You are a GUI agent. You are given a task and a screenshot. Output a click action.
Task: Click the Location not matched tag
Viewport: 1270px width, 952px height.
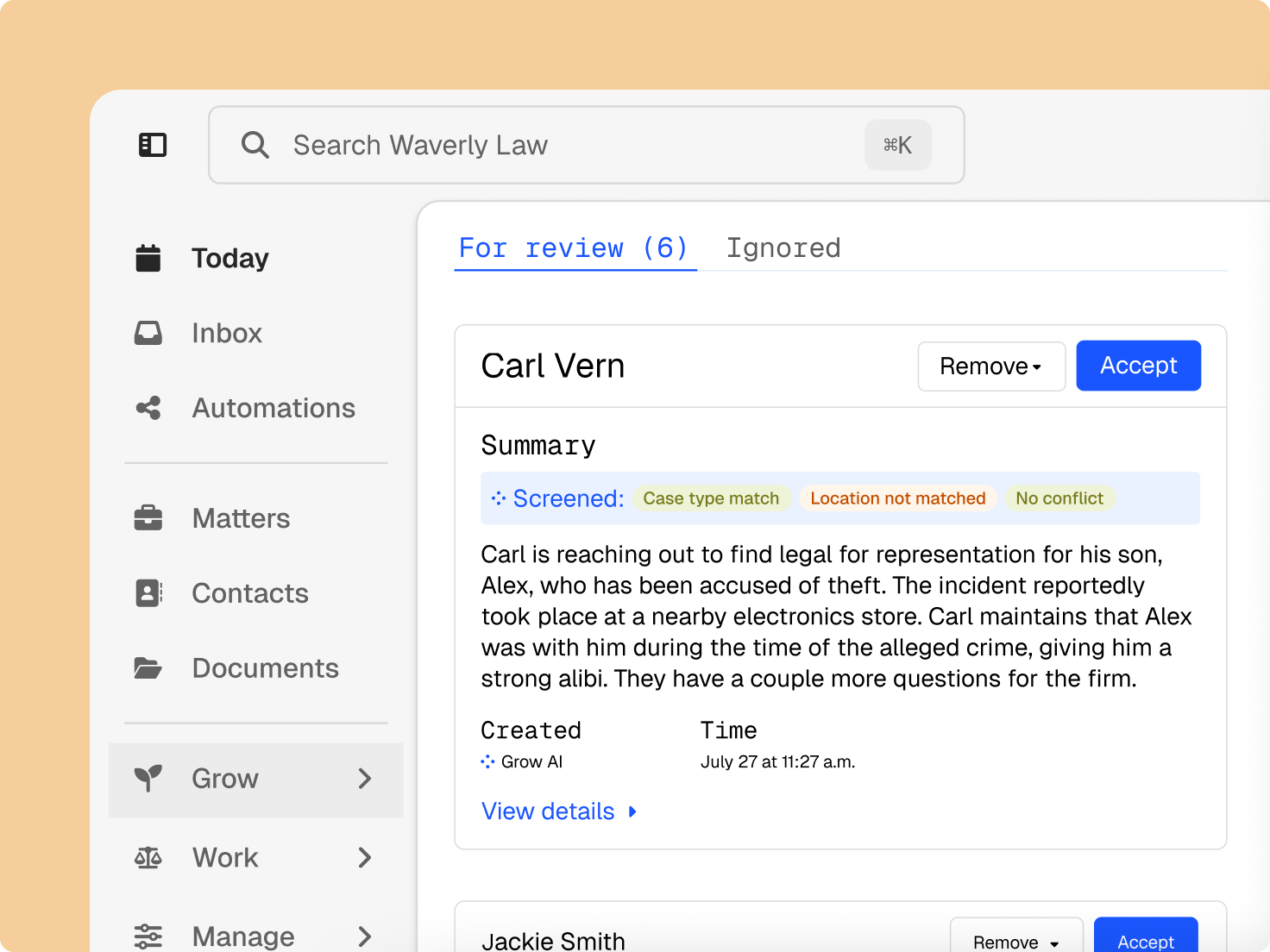click(x=898, y=498)
